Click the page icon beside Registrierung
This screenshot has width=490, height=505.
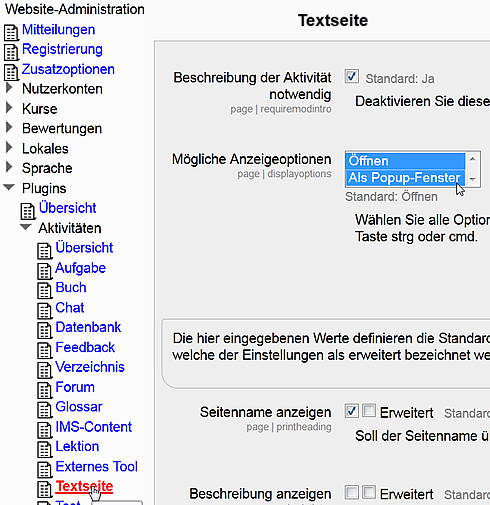coord(11,52)
